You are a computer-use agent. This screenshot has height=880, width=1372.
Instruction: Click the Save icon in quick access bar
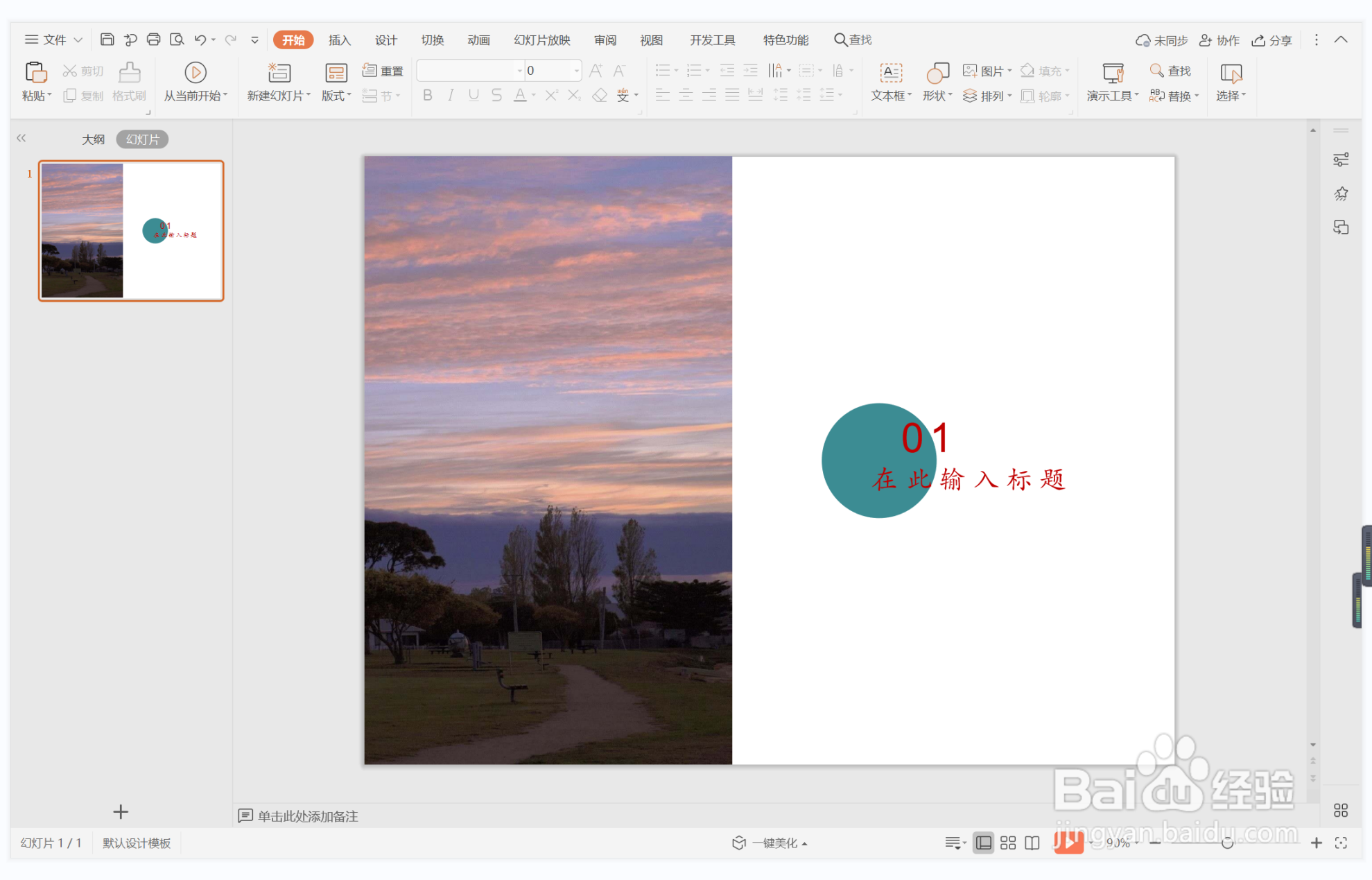tap(107, 40)
